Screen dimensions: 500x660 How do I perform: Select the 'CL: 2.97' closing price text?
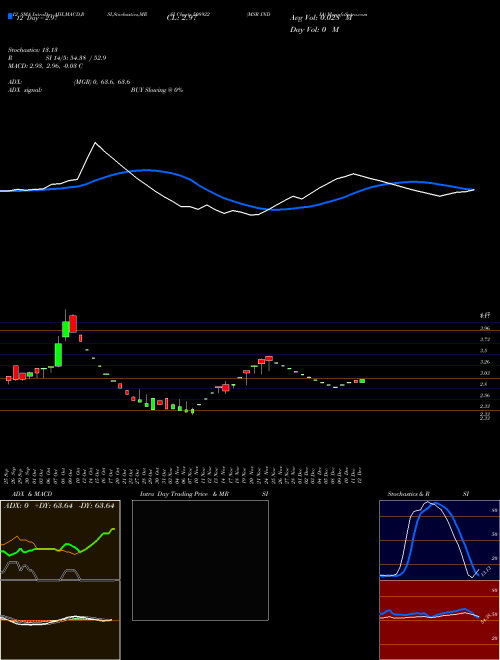tap(181, 18)
